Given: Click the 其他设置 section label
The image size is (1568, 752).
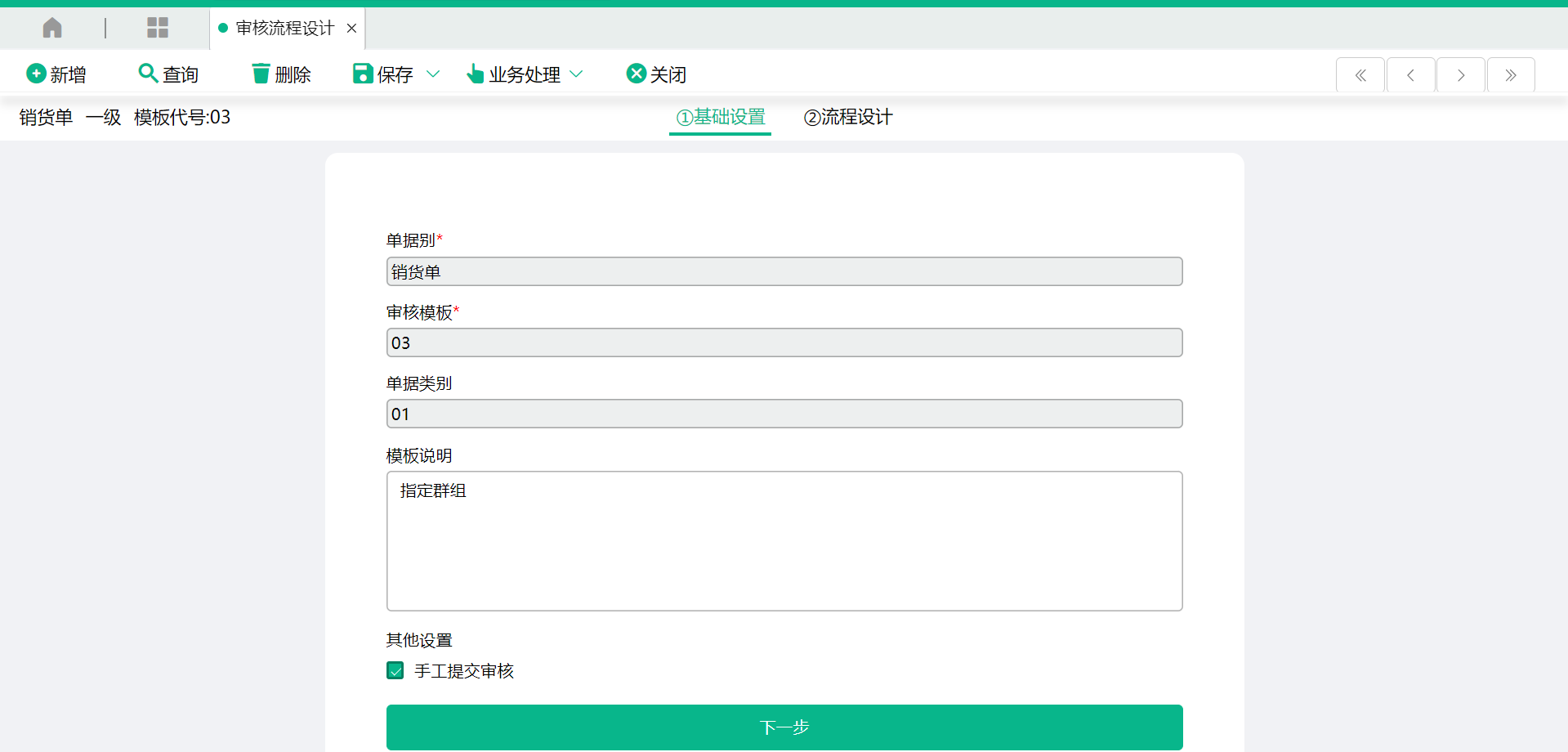Looking at the screenshot, I should [x=419, y=641].
